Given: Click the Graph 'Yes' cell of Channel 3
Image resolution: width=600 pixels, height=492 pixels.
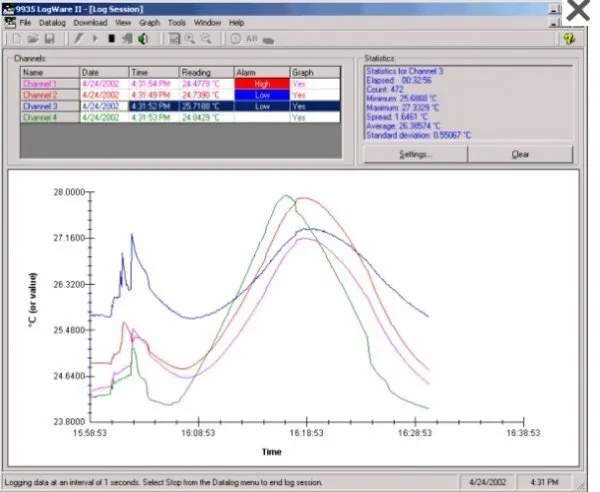Looking at the screenshot, I should [x=315, y=106].
